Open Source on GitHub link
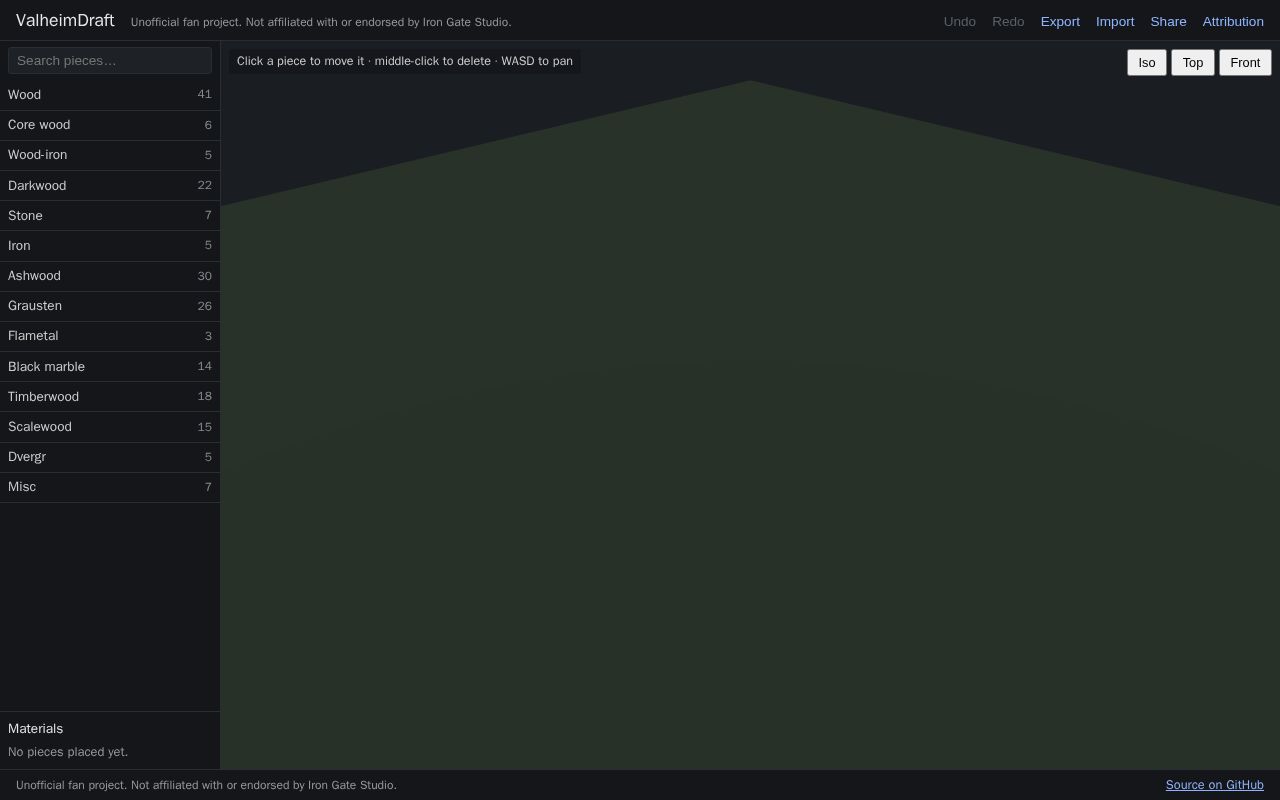 point(1214,785)
